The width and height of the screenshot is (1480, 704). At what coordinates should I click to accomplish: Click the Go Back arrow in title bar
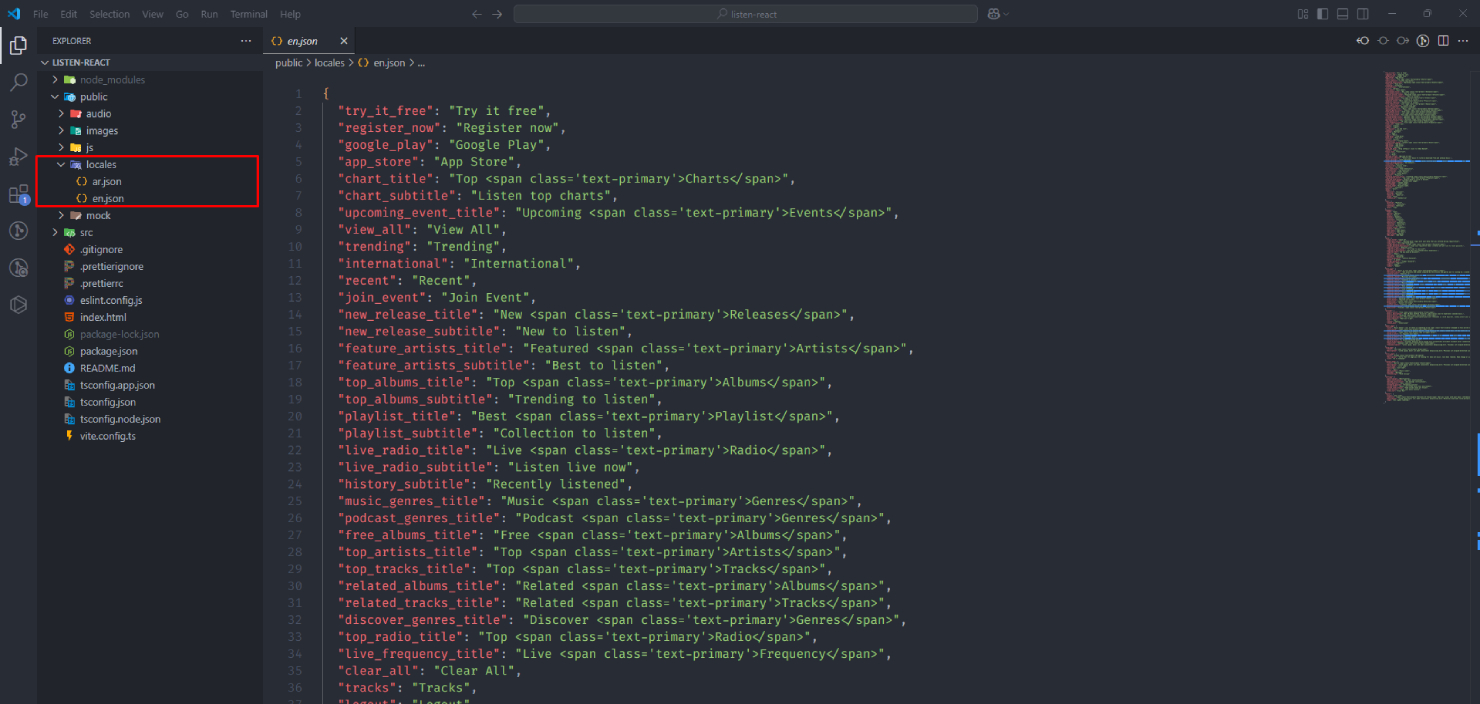(x=477, y=14)
